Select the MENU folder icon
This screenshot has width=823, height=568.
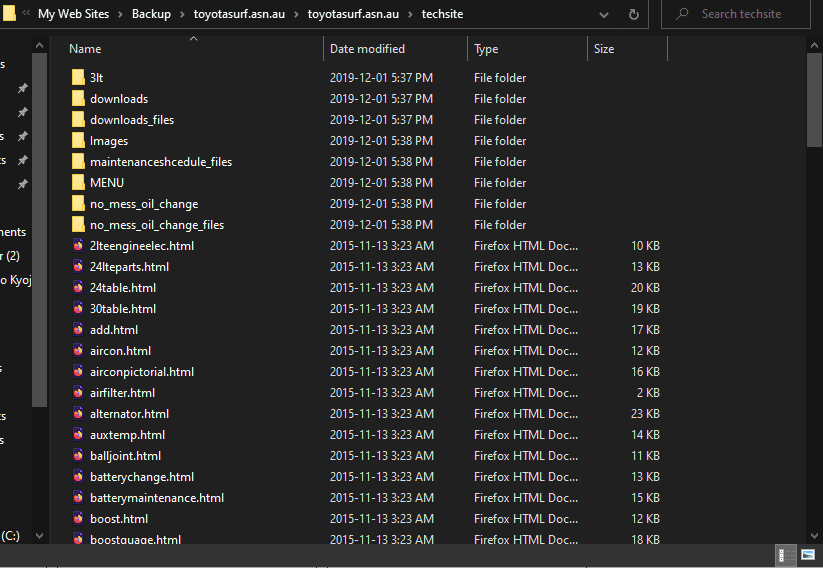(78, 183)
